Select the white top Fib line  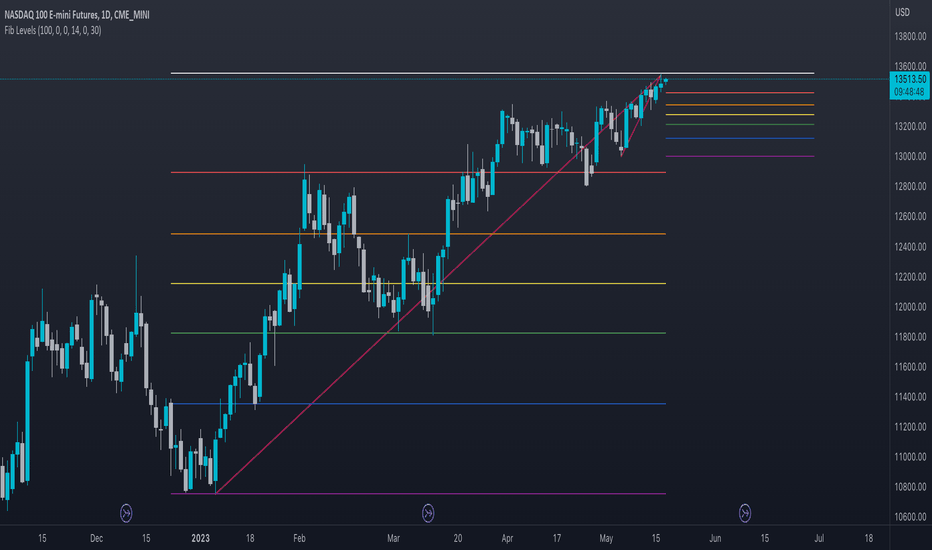492,73
